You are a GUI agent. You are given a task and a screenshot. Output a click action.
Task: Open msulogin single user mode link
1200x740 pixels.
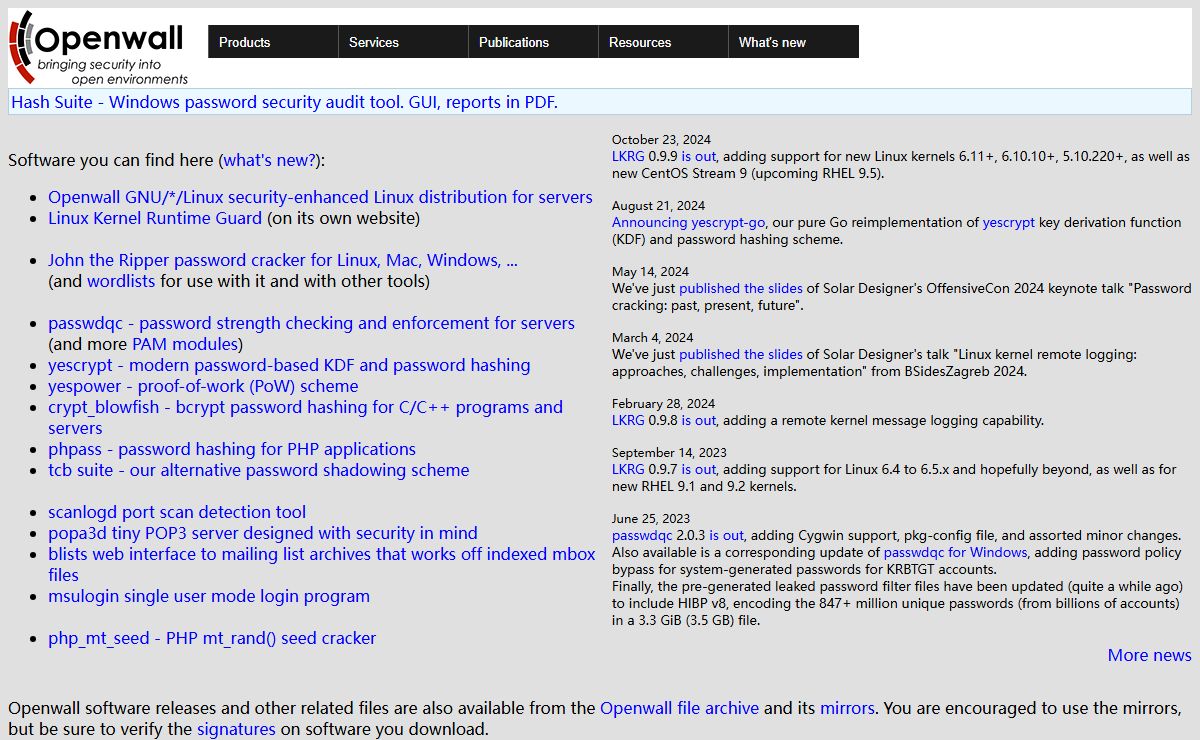coord(209,596)
